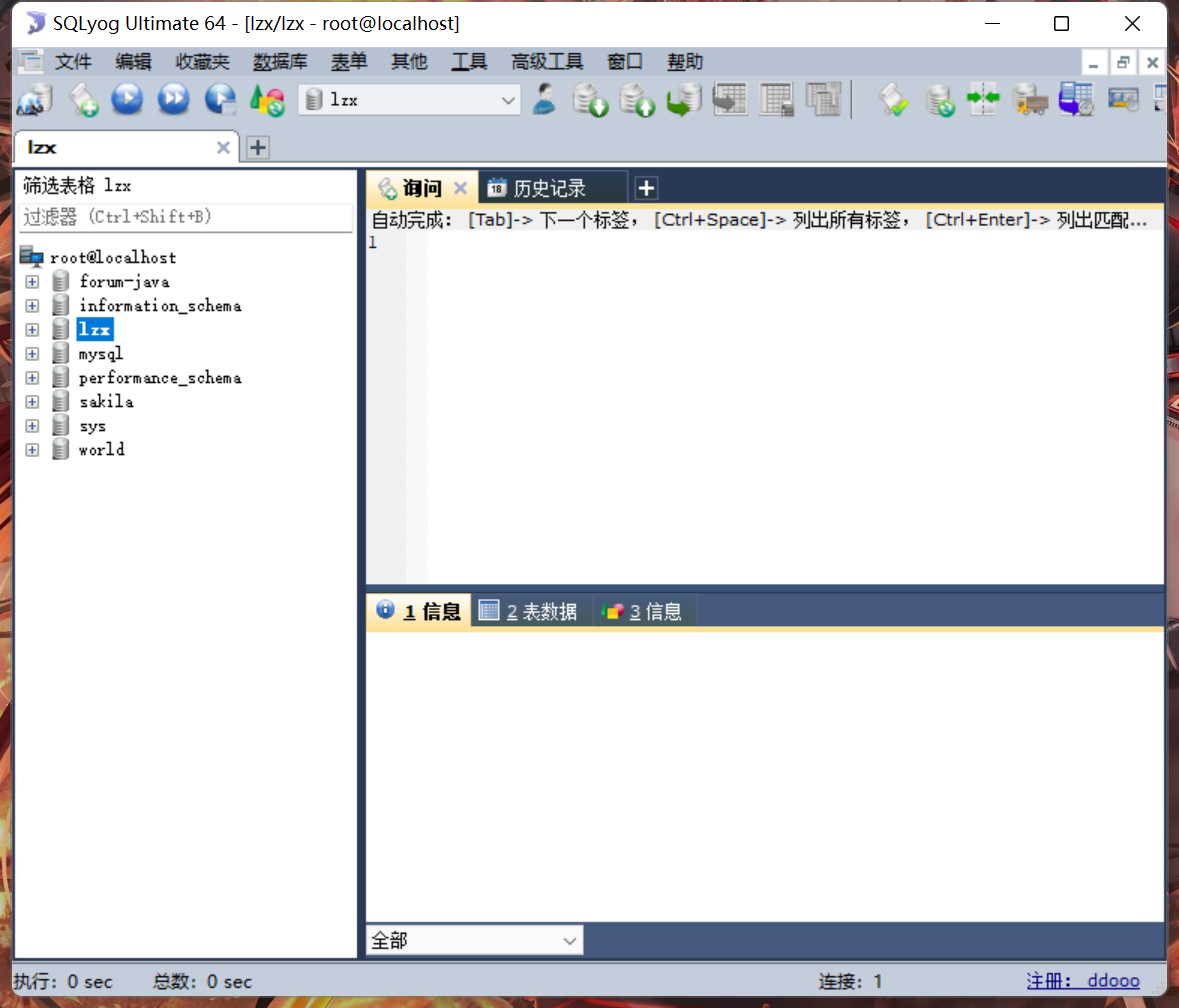Click the execute query play icon
1179x1008 pixels.
coord(127,99)
